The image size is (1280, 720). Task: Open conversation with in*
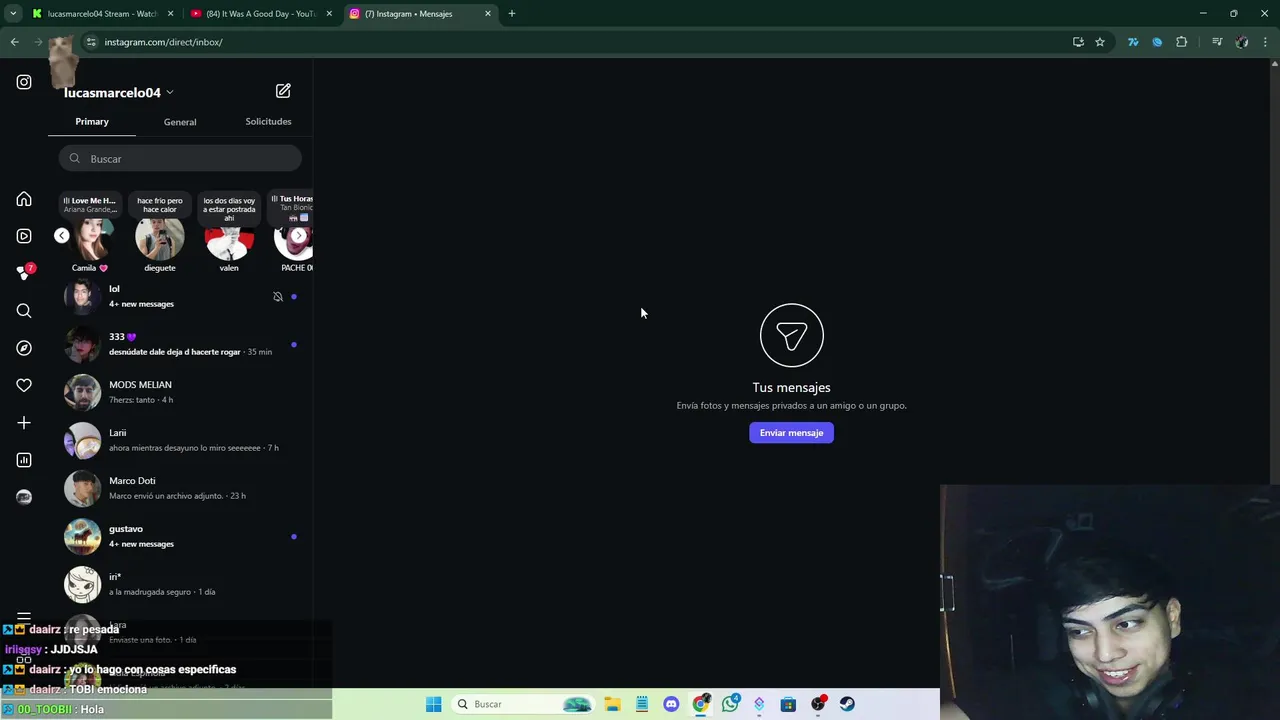pos(180,584)
